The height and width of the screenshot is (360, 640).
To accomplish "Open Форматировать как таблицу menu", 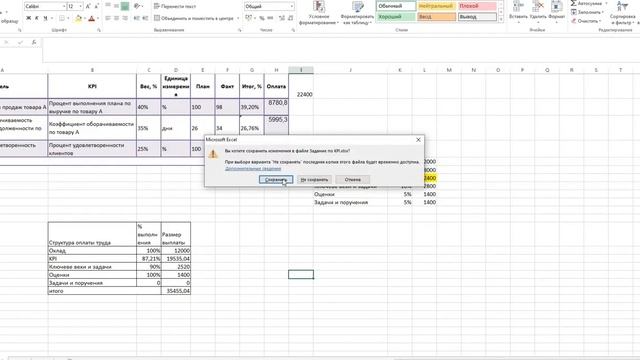I will pyautogui.click(x=358, y=13).
